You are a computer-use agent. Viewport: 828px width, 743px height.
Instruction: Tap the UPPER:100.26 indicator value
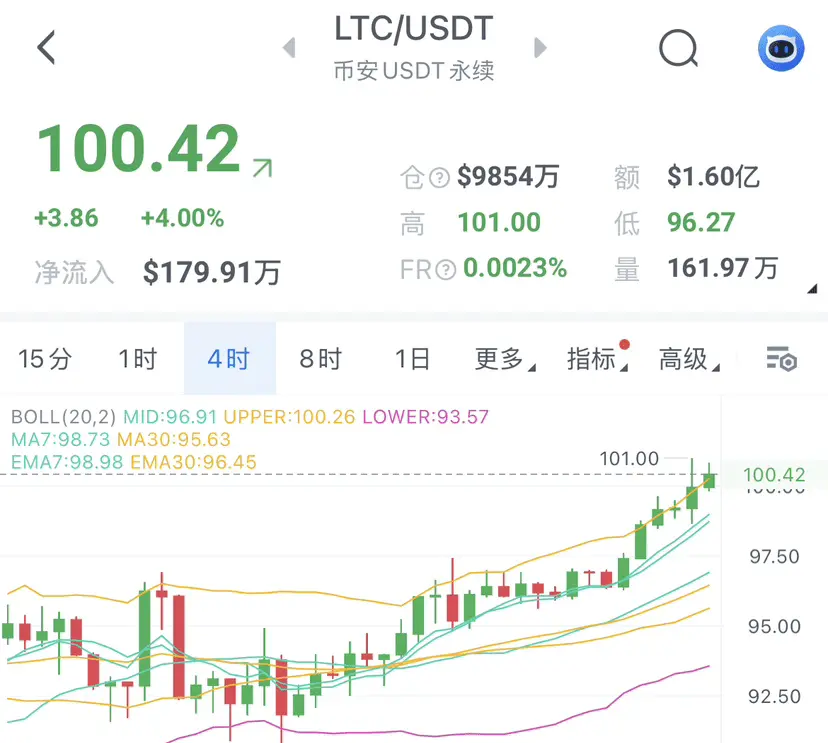(289, 417)
